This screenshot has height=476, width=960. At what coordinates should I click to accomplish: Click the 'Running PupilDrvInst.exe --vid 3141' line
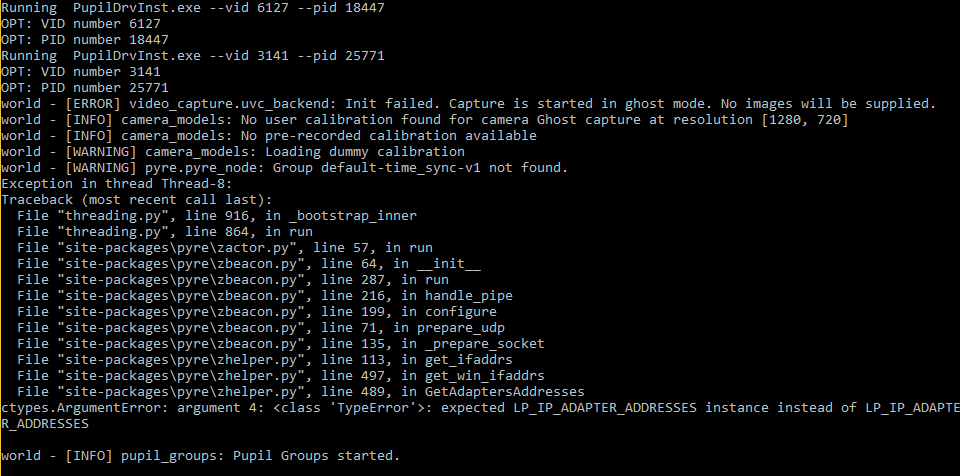coord(193,56)
